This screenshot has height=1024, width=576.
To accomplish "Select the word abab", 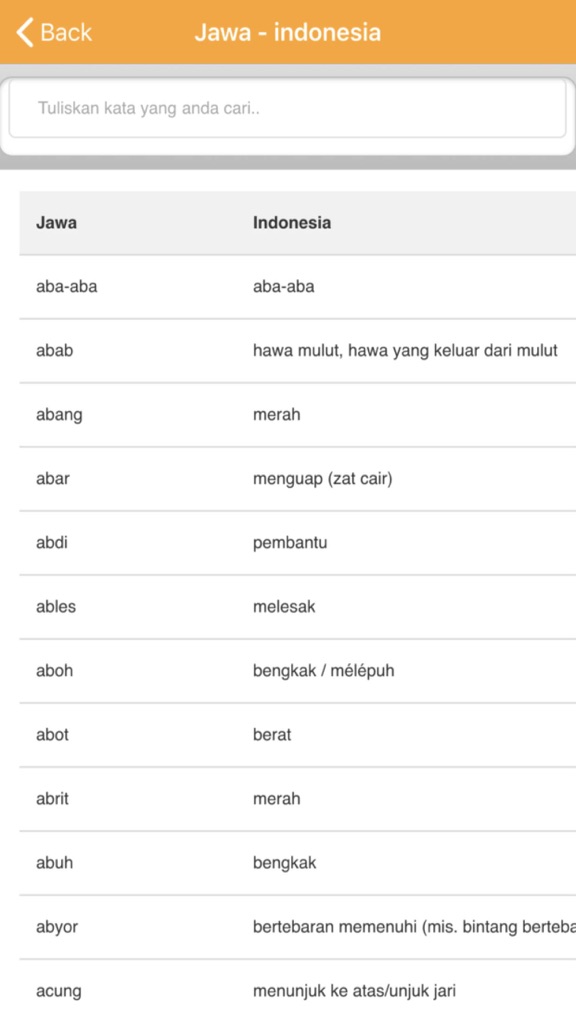I will (52, 350).
